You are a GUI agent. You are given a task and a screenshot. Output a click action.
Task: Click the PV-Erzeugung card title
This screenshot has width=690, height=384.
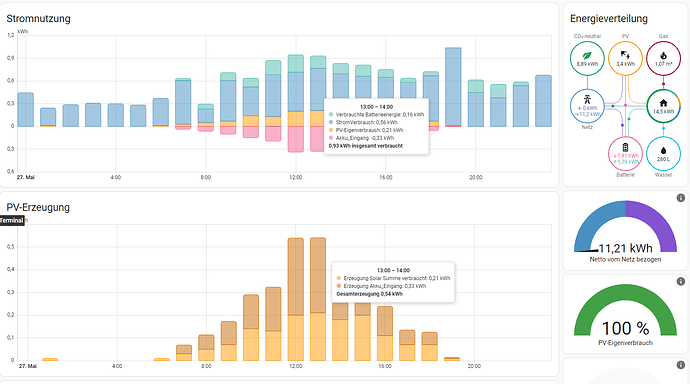pyautogui.click(x=38, y=207)
